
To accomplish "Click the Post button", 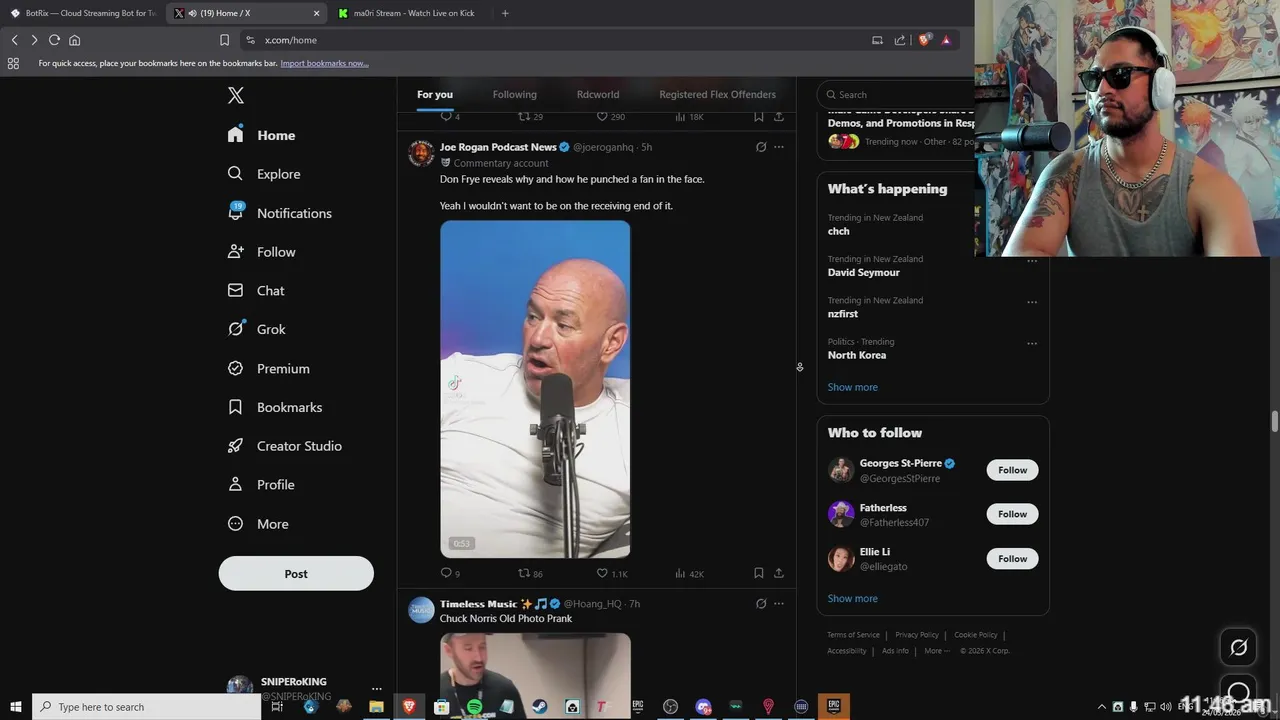I will pos(296,574).
